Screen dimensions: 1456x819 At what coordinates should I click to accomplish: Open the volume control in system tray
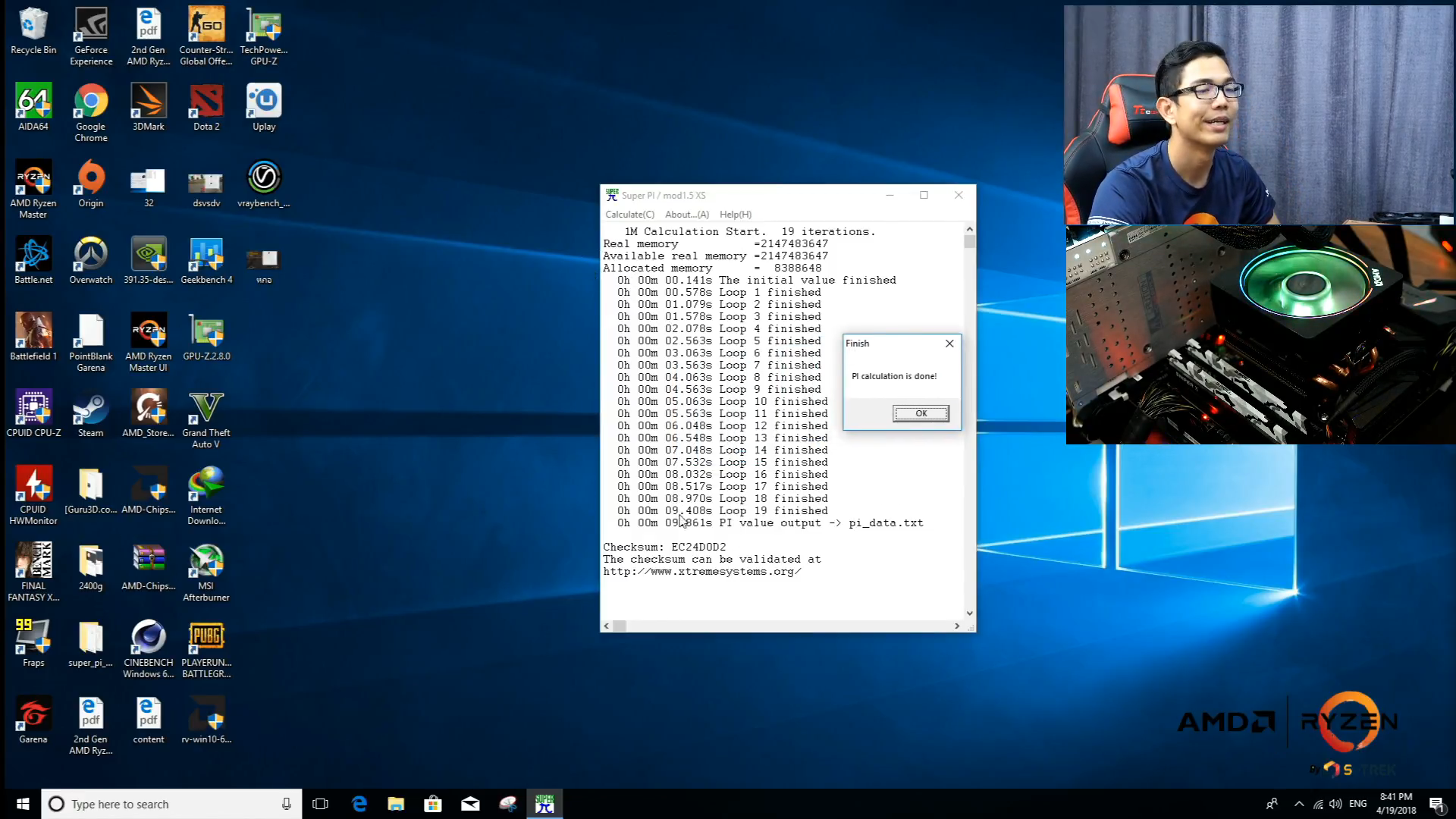pos(1335,804)
